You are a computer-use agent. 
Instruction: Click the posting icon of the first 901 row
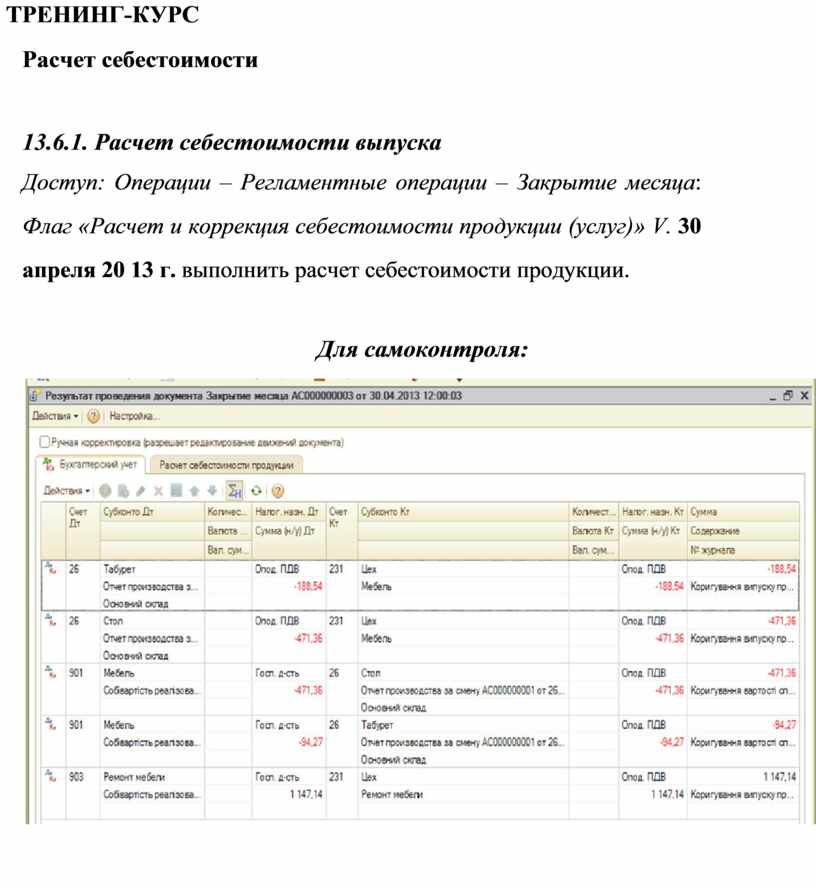tap(52, 672)
